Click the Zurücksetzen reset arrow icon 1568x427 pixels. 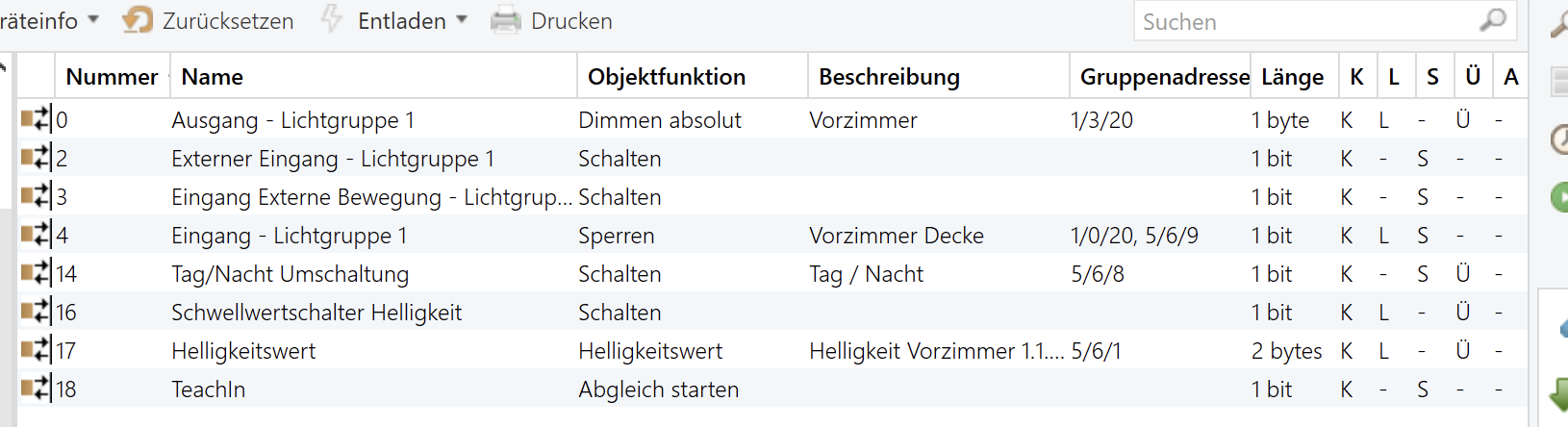coord(138,20)
